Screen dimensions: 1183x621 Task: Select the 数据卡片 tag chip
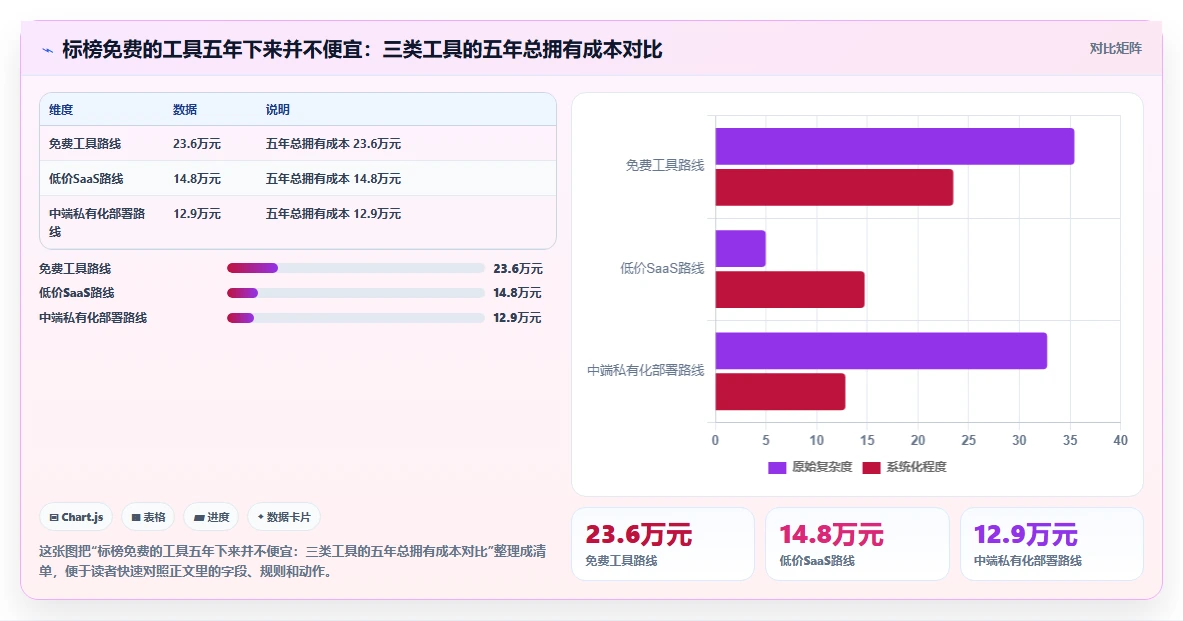point(284,517)
